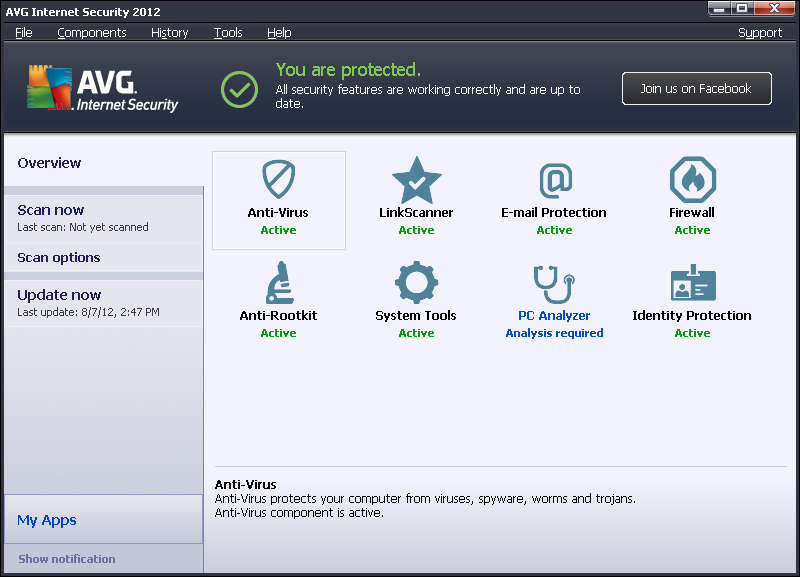Viewport: 800px width, 577px height.
Task: Open the Components menu
Action: pyautogui.click(x=92, y=33)
